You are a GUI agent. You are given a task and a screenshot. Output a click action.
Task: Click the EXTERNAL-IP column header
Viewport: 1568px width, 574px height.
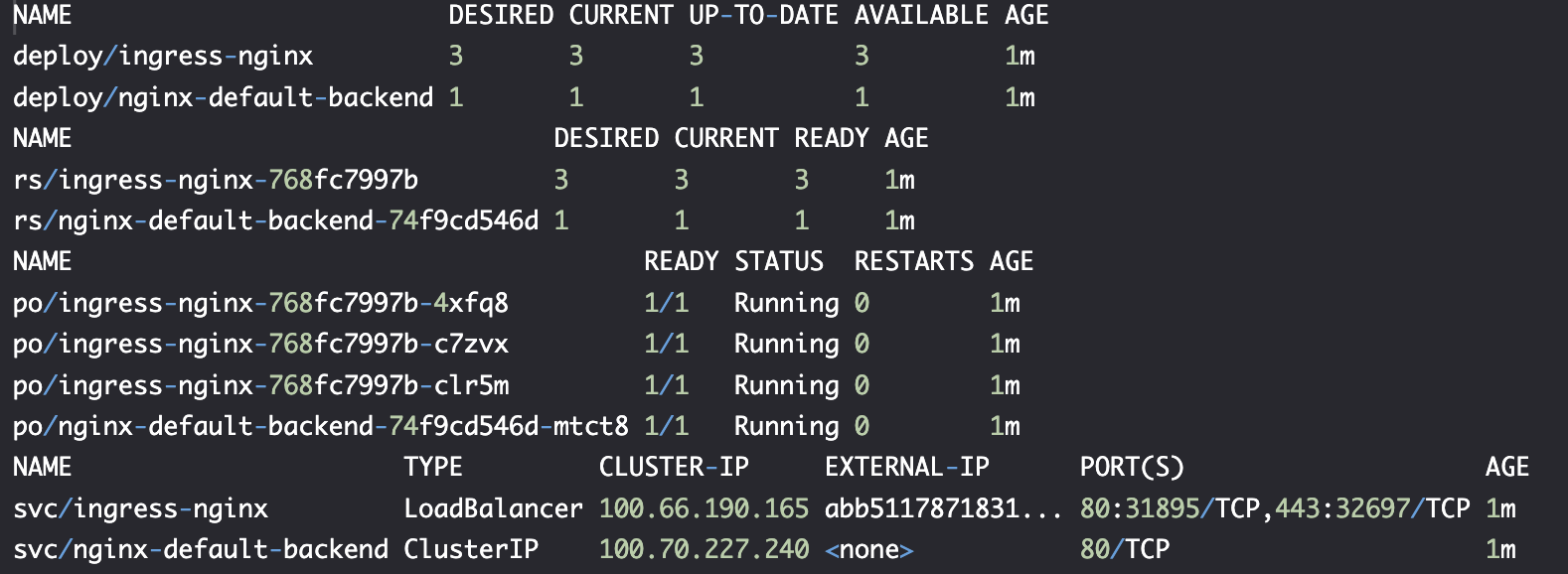click(906, 467)
